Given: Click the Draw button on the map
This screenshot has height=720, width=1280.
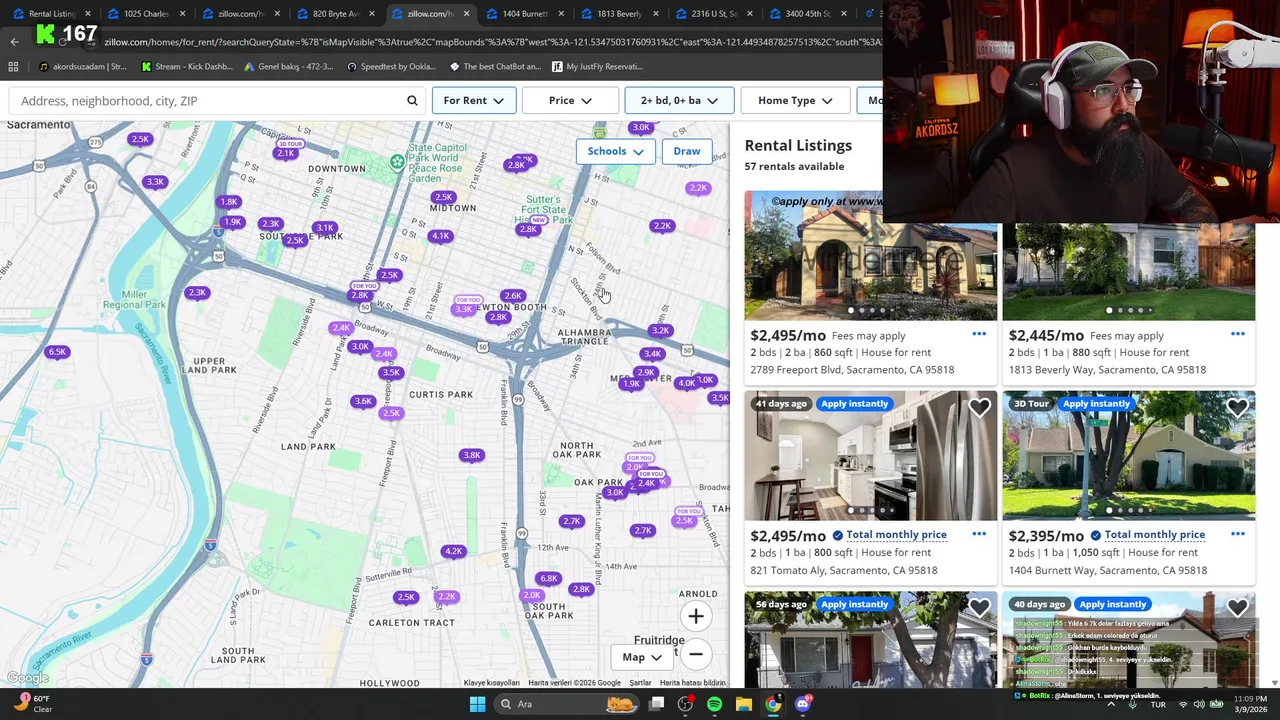Looking at the screenshot, I should click(687, 151).
